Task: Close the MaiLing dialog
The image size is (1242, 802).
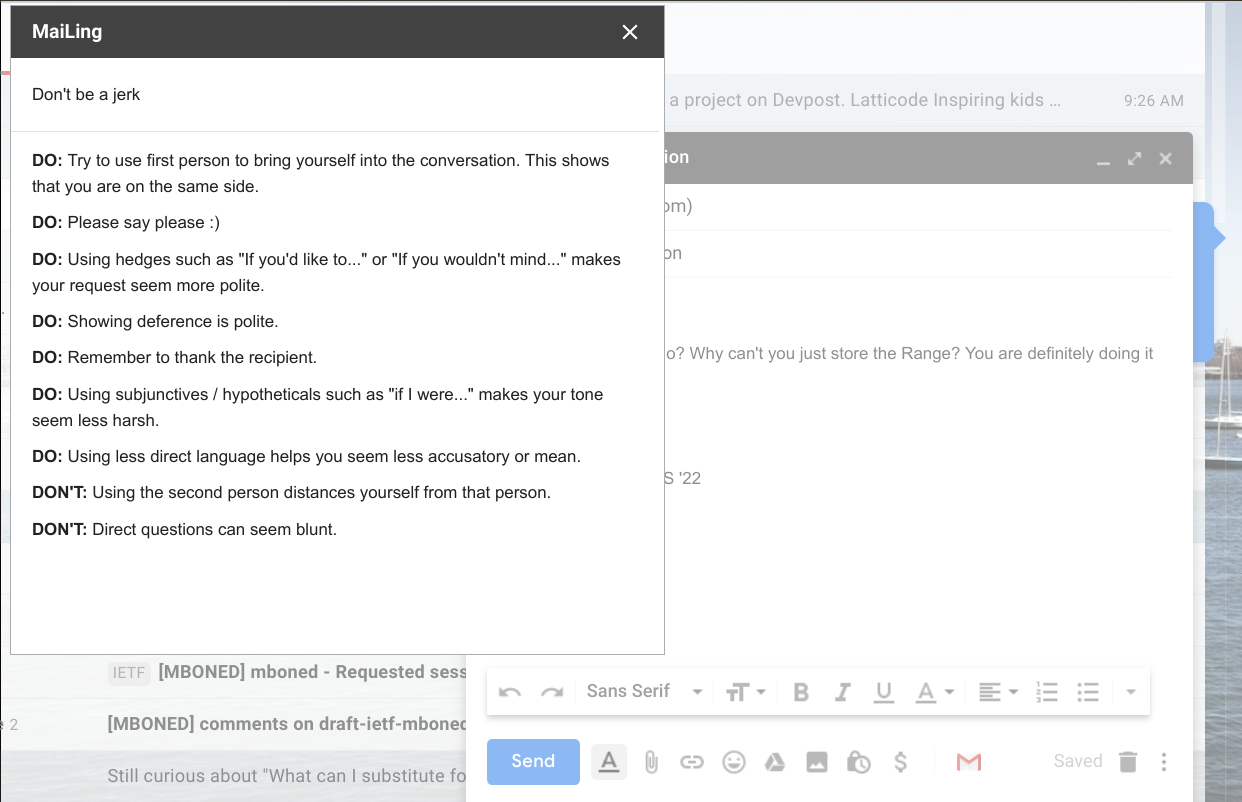Action: (x=630, y=32)
